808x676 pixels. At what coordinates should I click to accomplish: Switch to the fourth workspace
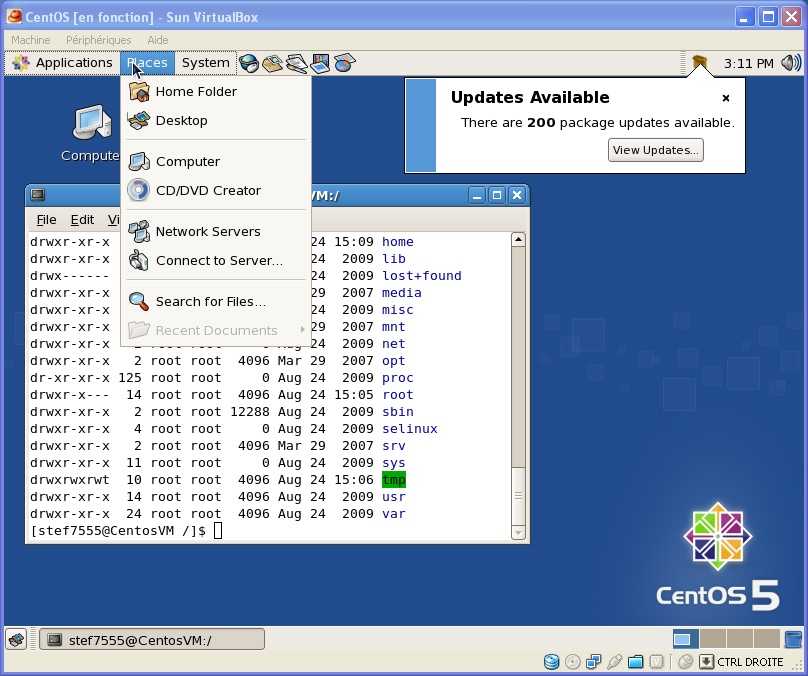(766, 639)
